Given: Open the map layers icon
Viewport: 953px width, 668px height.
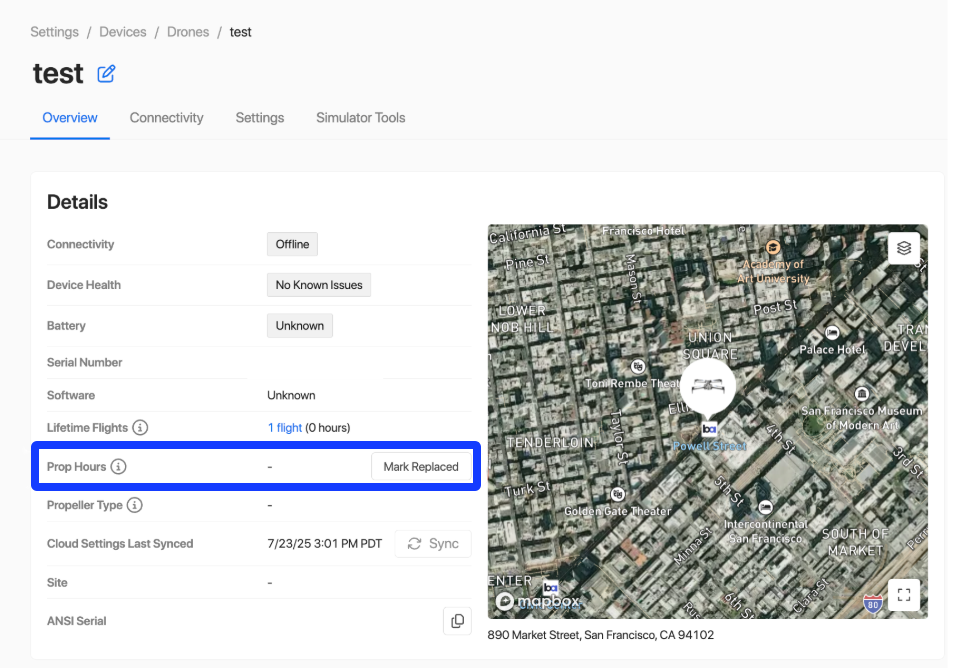Looking at the screenshot, I should click(x=903, y=248).
